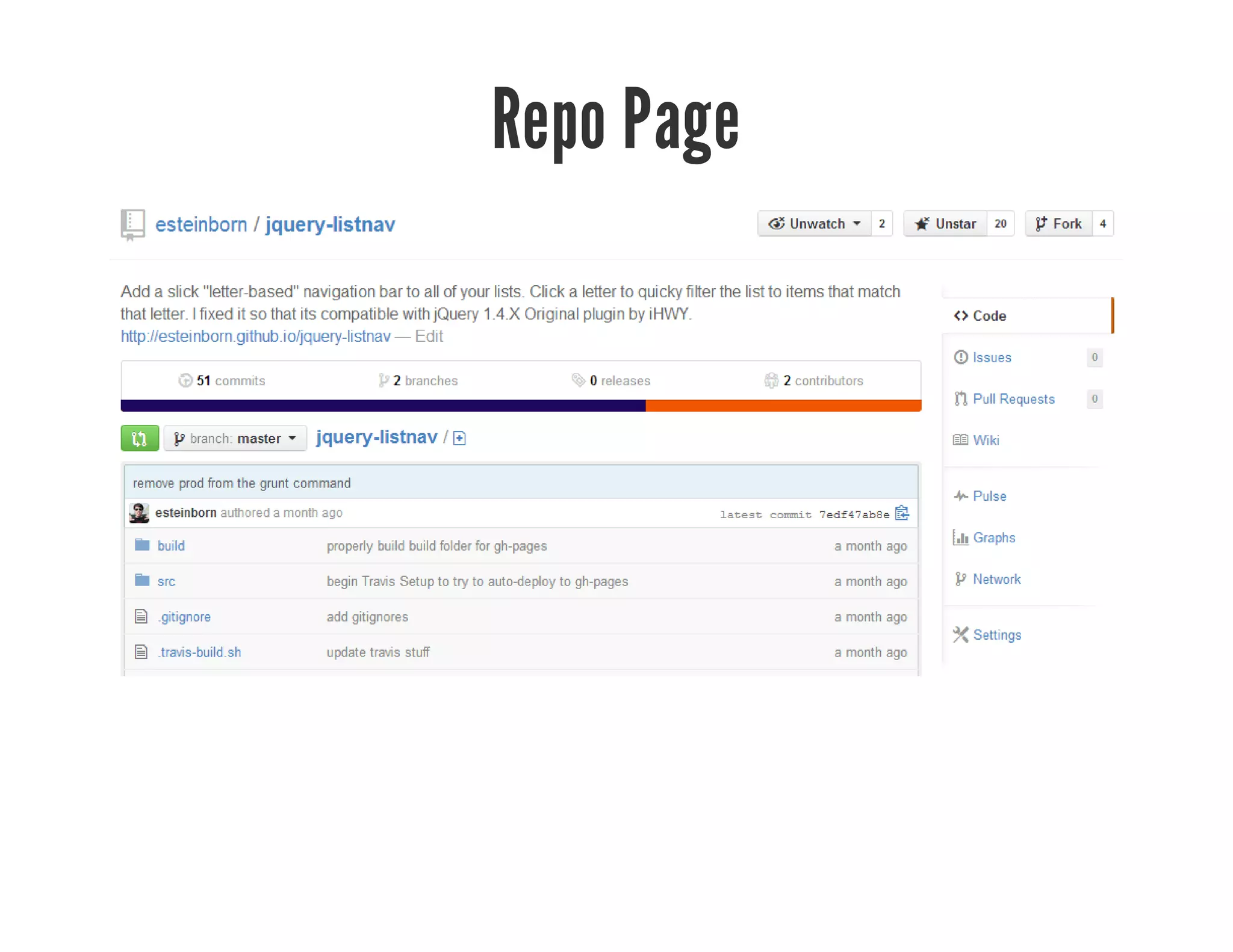Open the Network graph page

point(996,579)
